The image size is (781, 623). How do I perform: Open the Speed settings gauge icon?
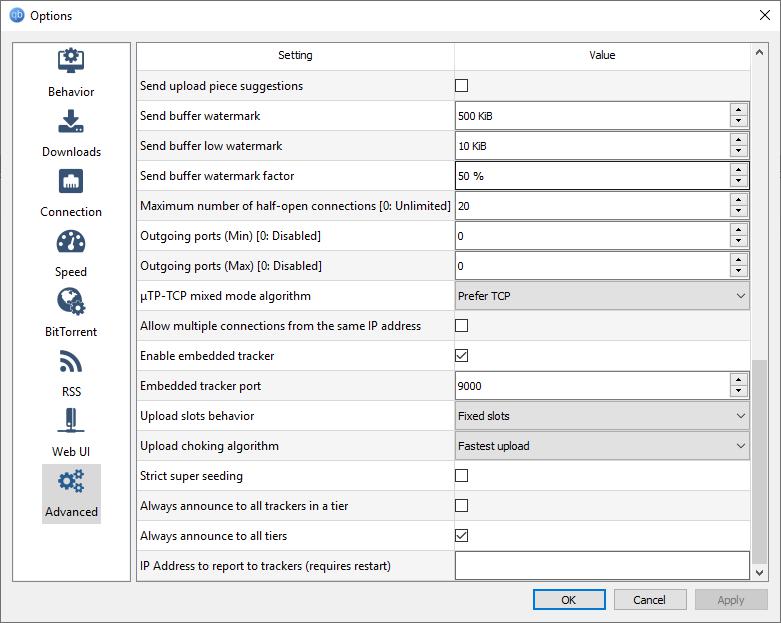(x=71, y=242)
